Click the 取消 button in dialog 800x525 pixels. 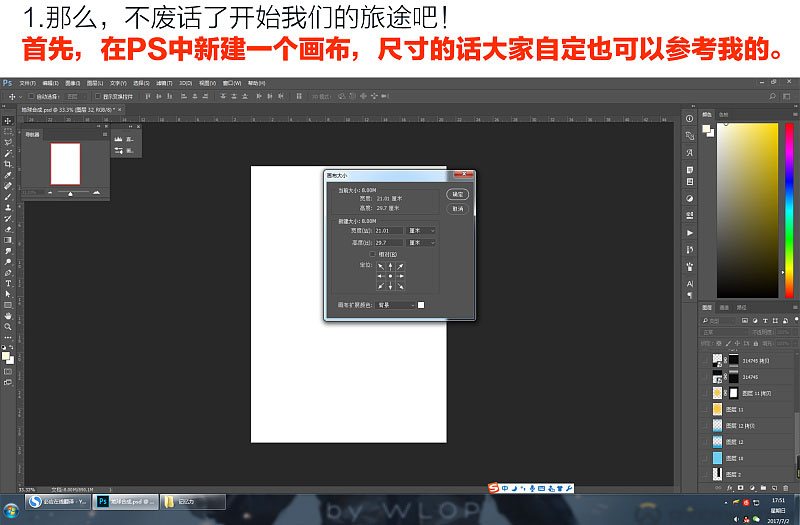click(457, 209)
